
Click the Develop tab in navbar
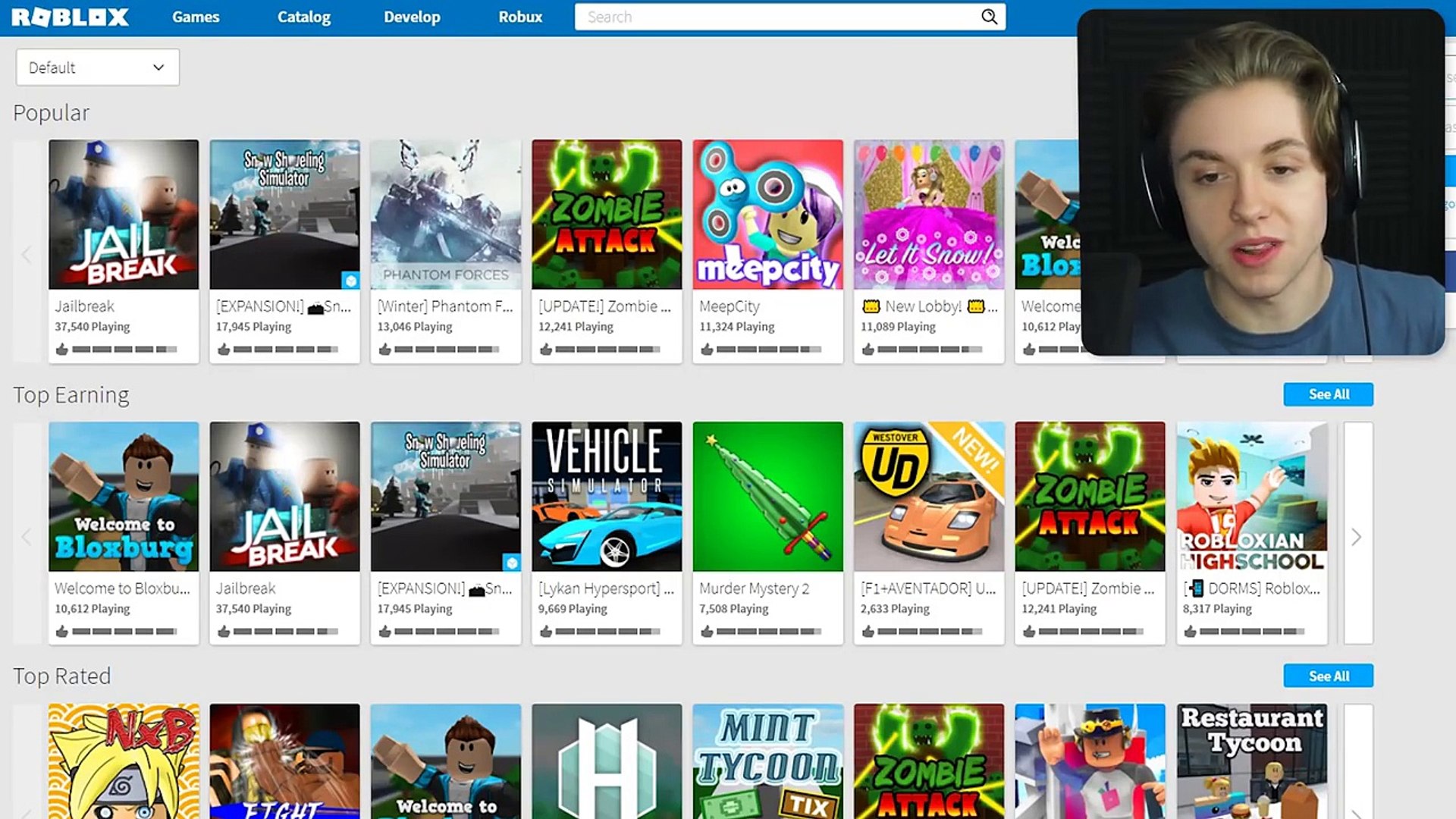pyautogui.click(x=412, y=16)
